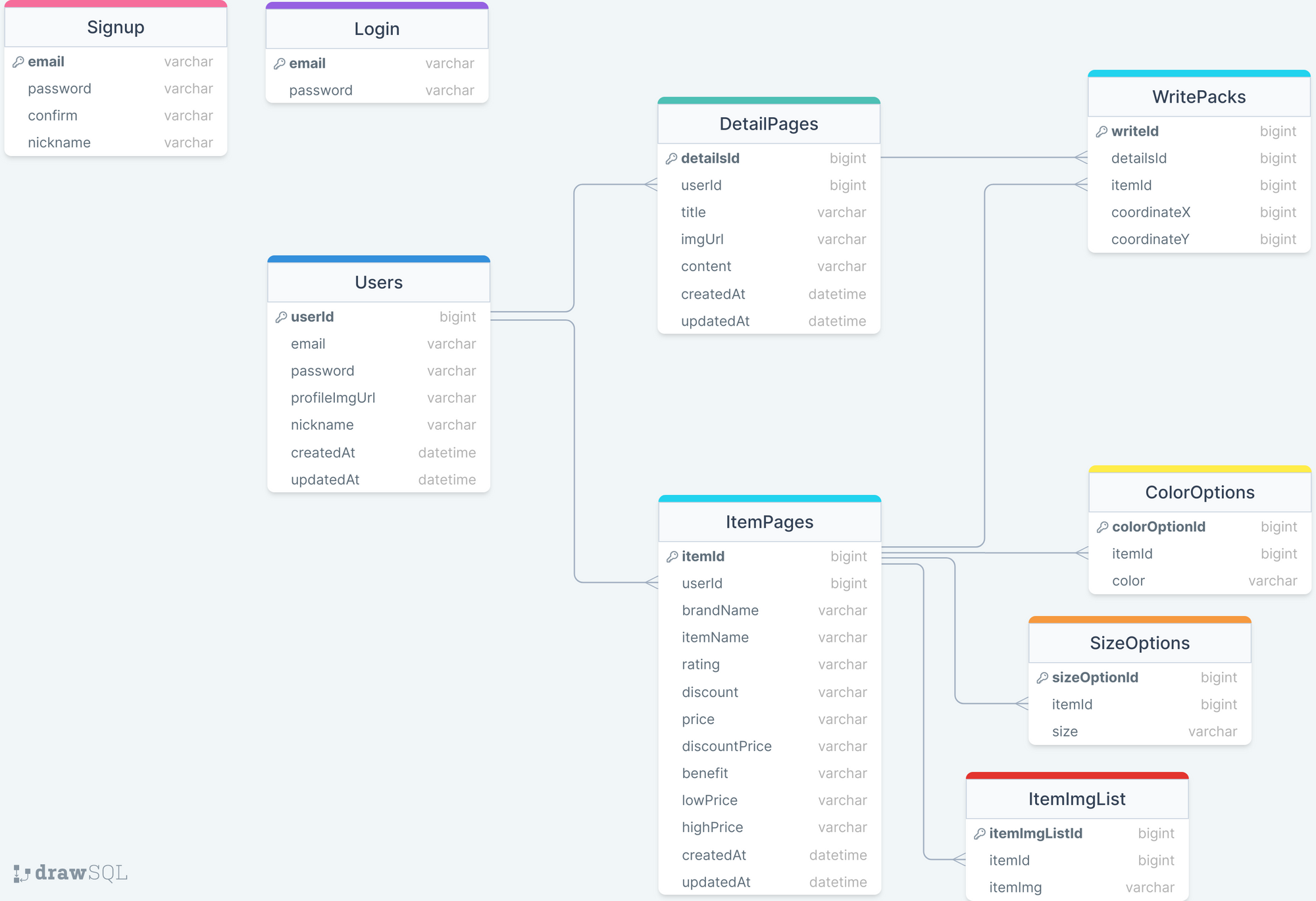
Task: Click the key icon beside ItemPages itemId
Action: (672, 557)
